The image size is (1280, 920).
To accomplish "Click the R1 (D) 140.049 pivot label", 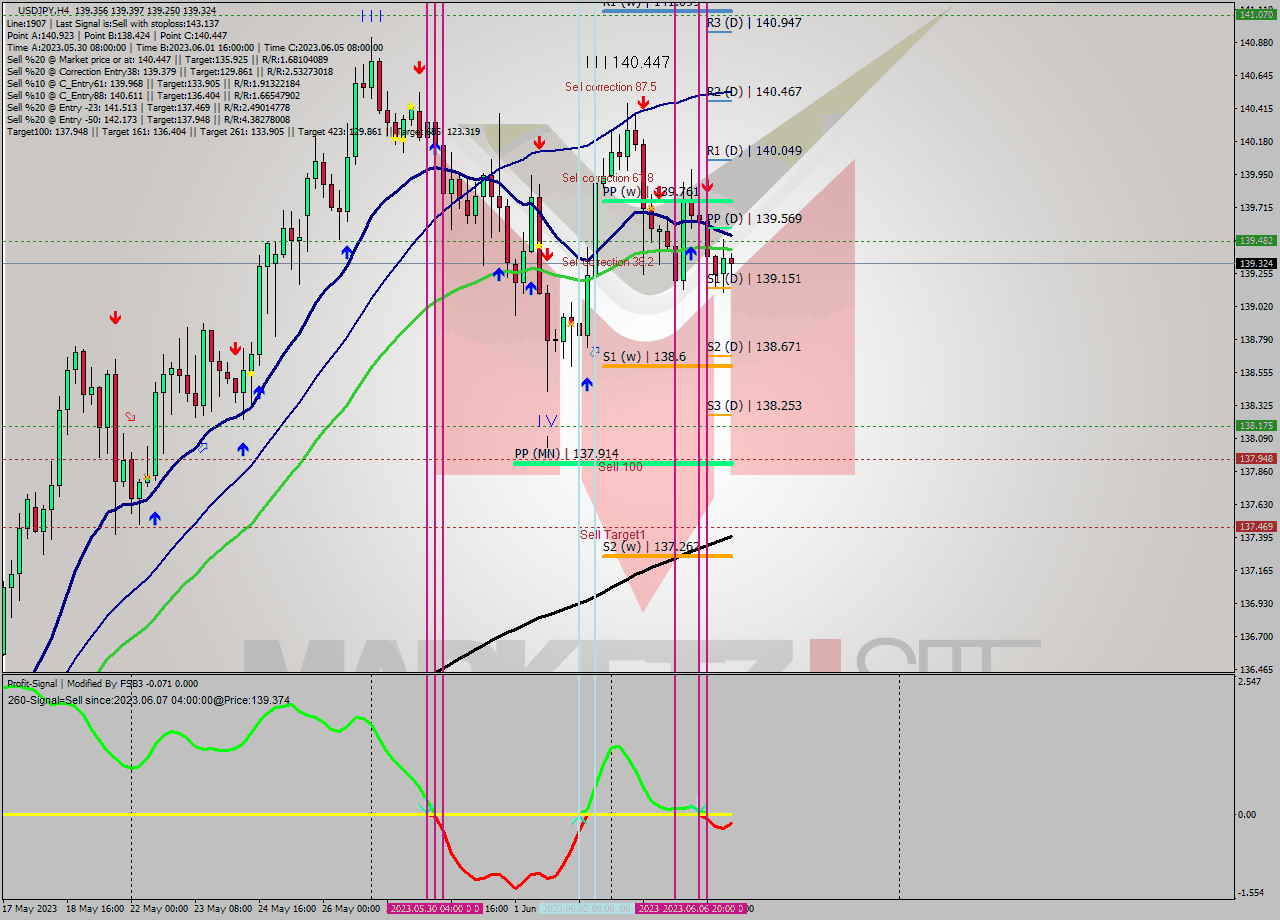I will (754, 151).
